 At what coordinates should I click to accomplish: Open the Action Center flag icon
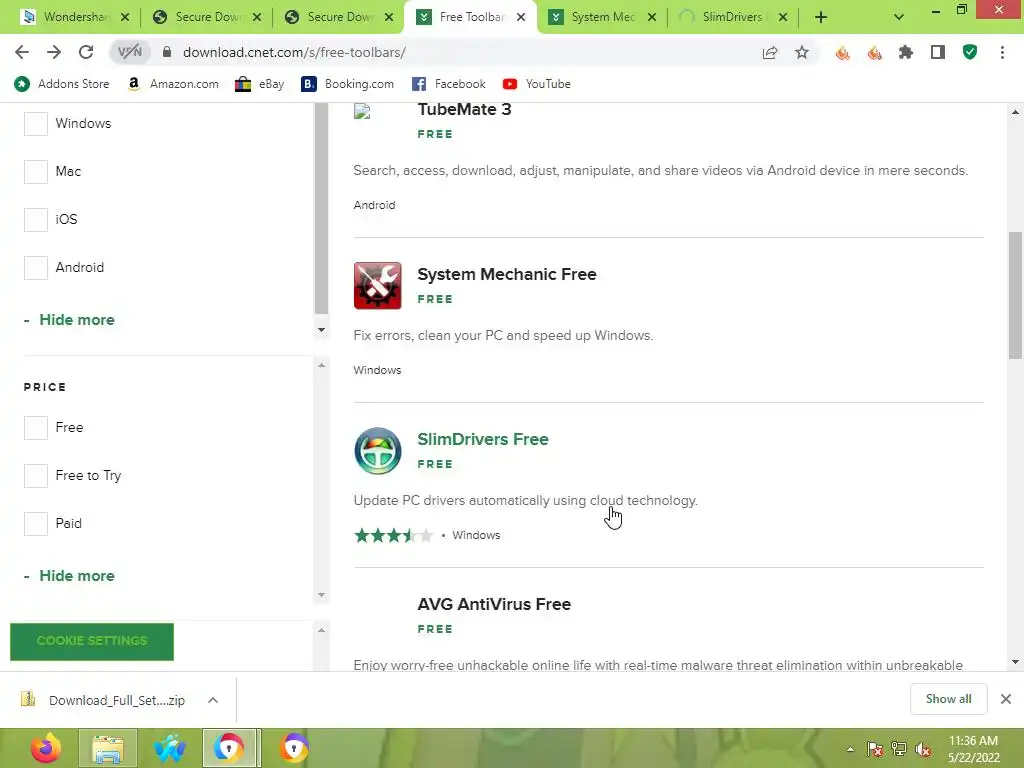875,749
